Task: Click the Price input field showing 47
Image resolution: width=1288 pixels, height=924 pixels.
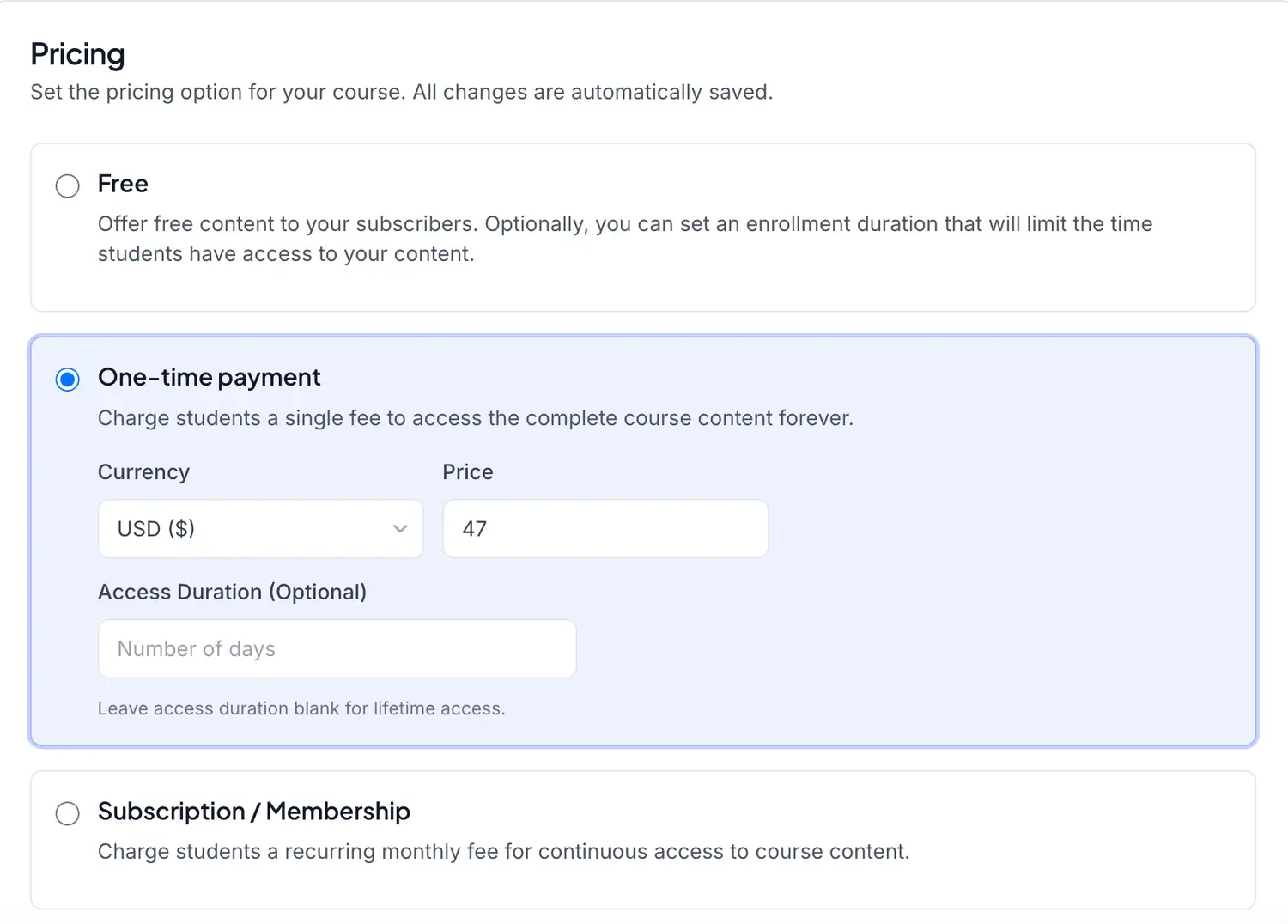Action: point(605,529)
